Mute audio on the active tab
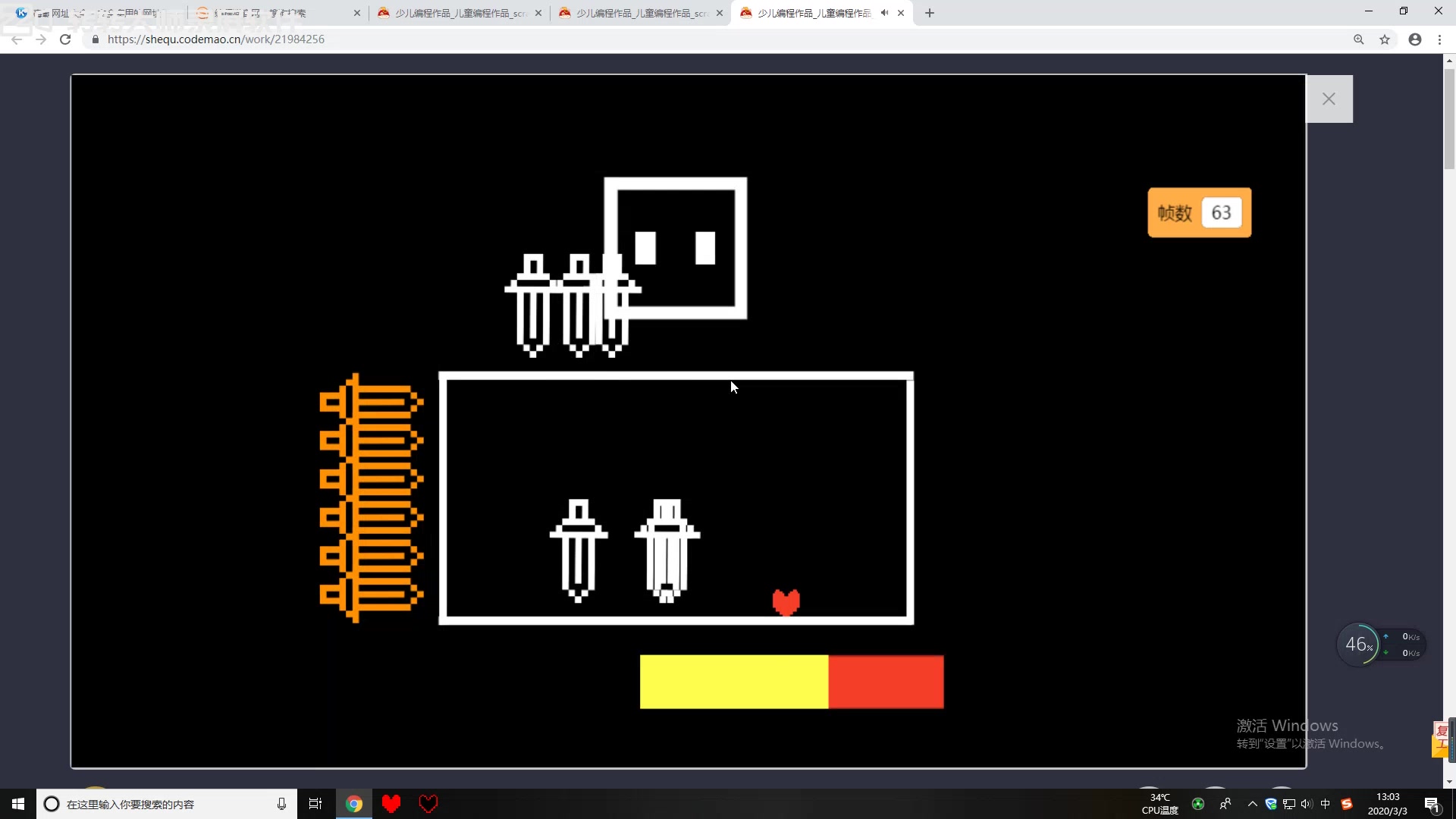Screen dimensions: 1456x819 point(884,13)
